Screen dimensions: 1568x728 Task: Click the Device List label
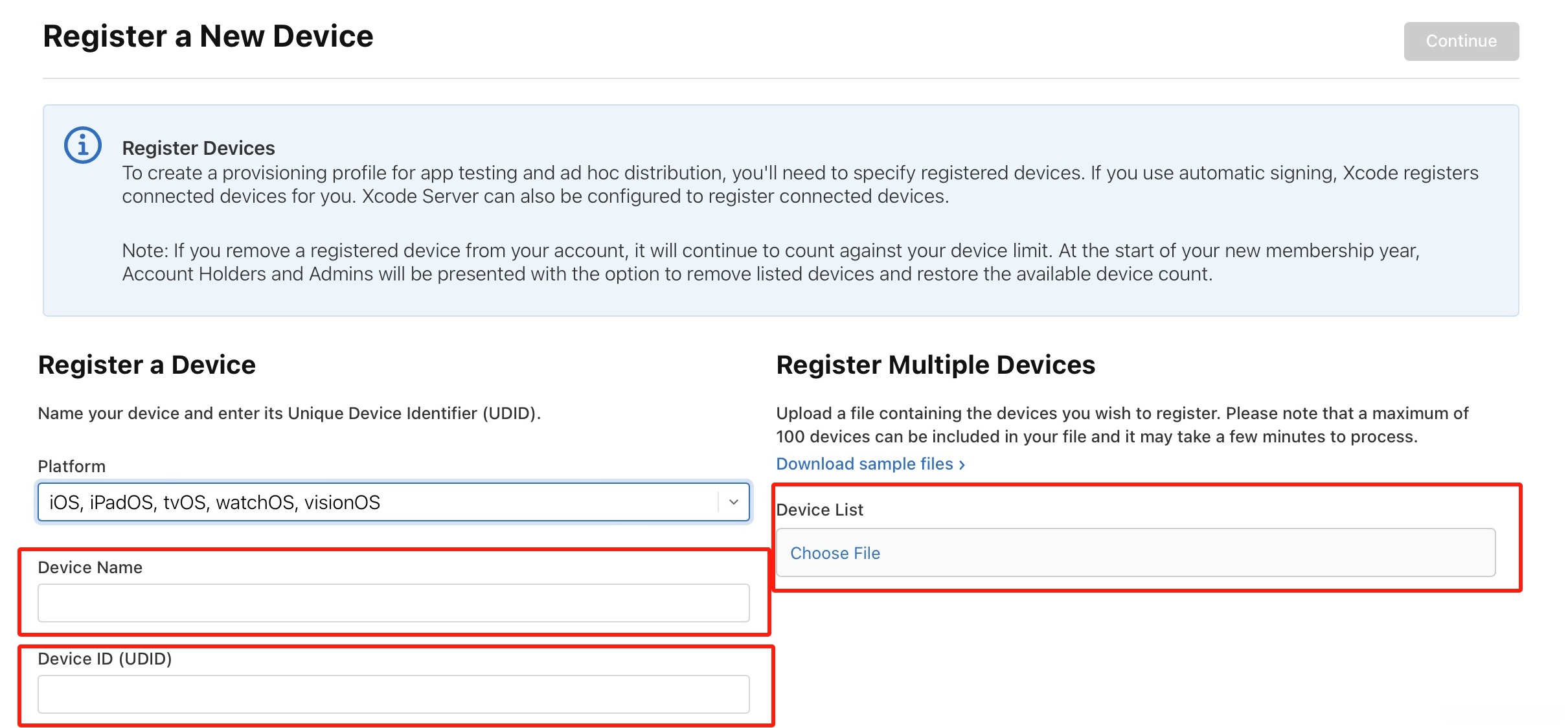click(819, 510)
